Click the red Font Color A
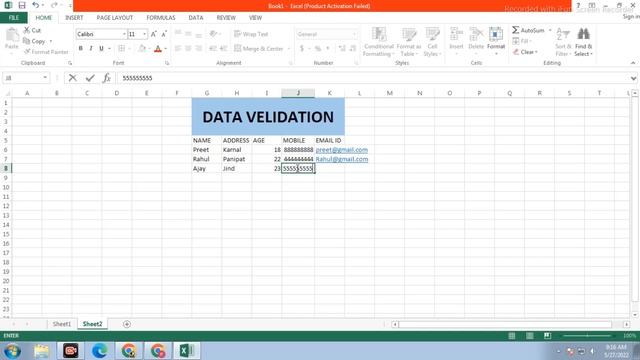 tap(158, 49)
